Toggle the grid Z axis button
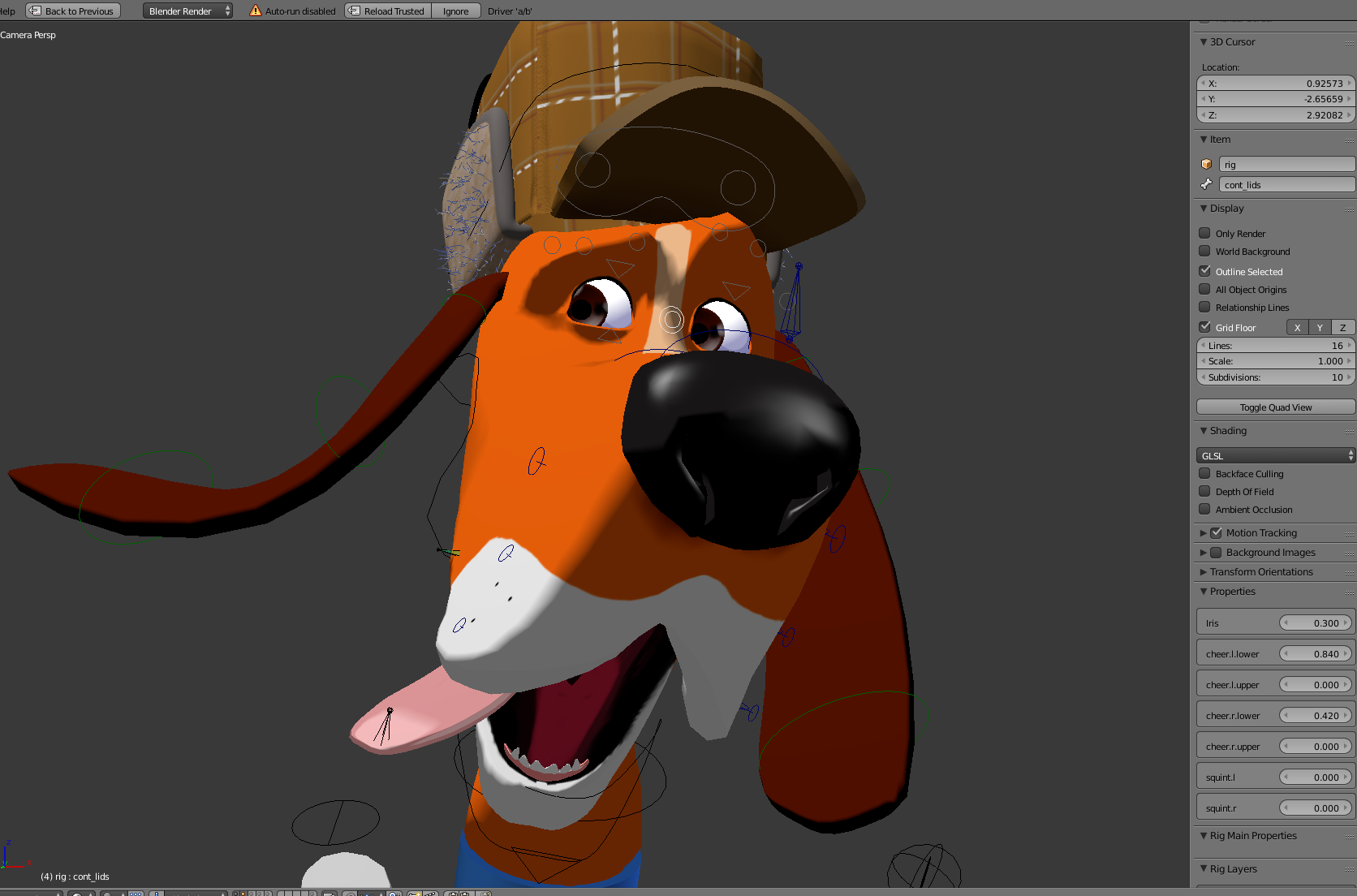 pyautogui.click(x=1342, y=327)
